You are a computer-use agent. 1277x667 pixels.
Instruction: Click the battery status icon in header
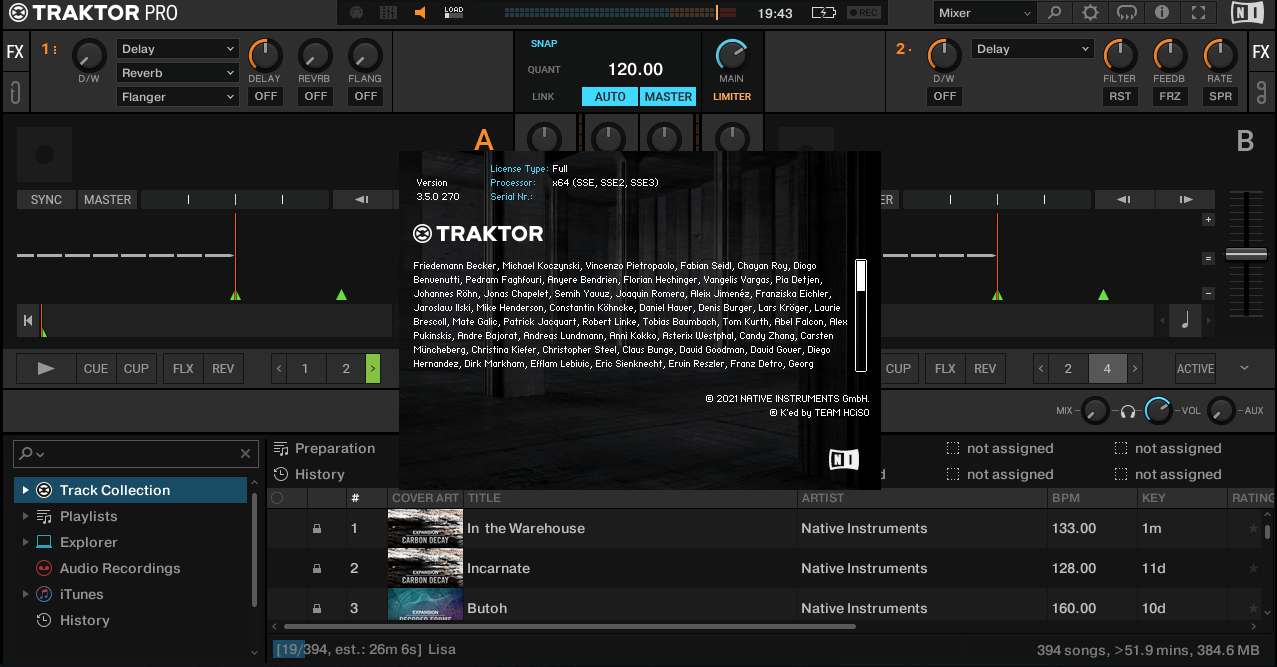(x=823, y=13)
